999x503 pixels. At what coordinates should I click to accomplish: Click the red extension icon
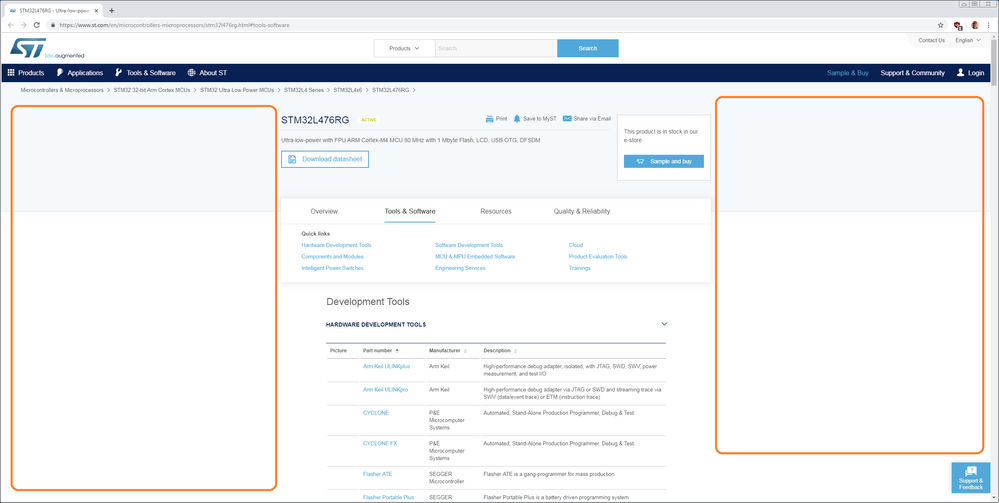tap(958, 26)
